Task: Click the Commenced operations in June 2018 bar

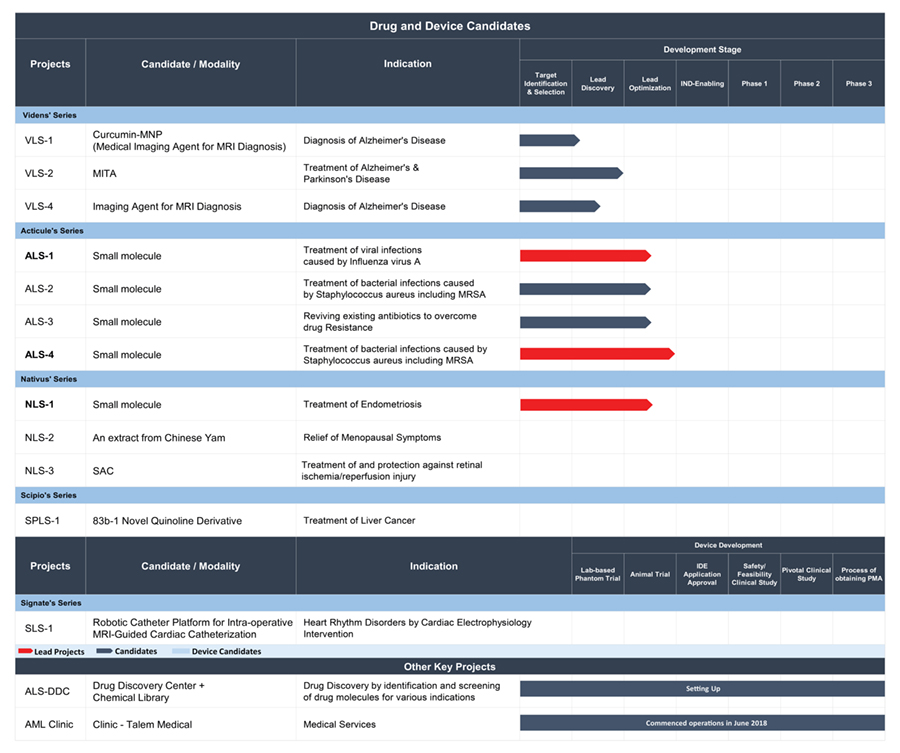Action: 702,723
